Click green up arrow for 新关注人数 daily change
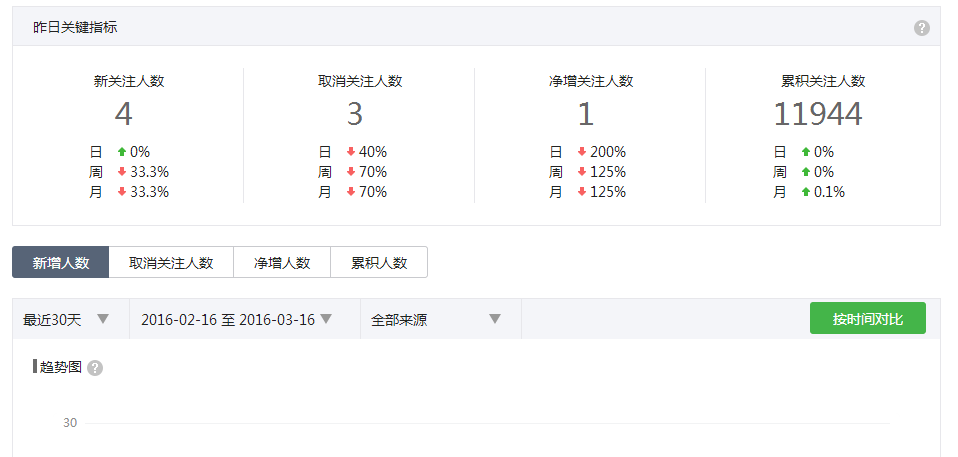958x457 pixels. (122, 152)
